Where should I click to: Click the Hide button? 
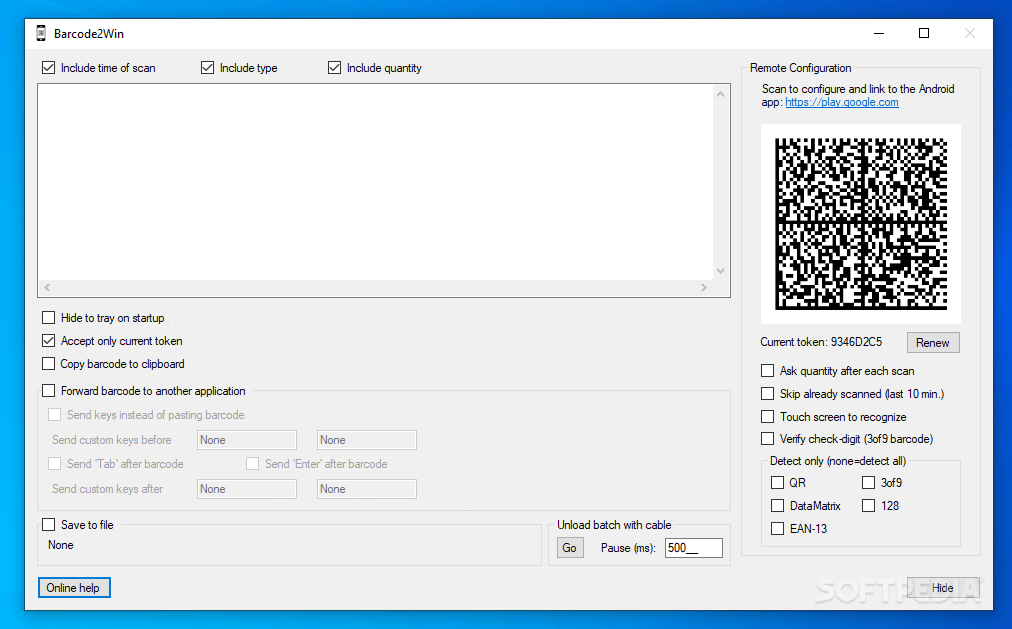(942, 587)
